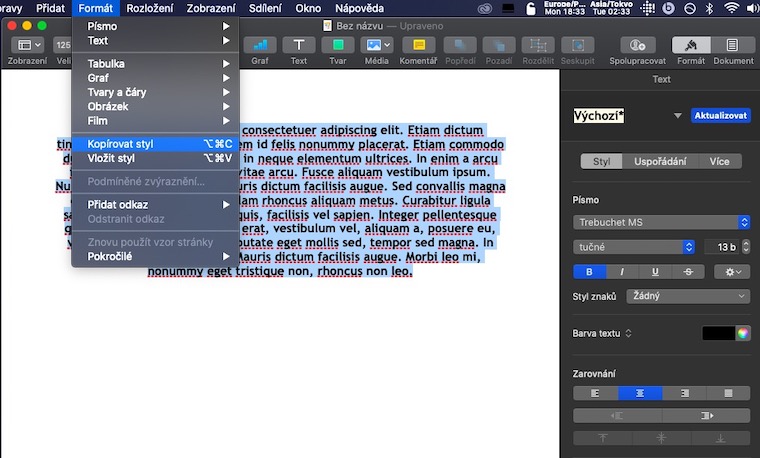Click the Bluetooth icon in menu bar
The width and height of the screenshot is (760, 458).
[709, 8]
